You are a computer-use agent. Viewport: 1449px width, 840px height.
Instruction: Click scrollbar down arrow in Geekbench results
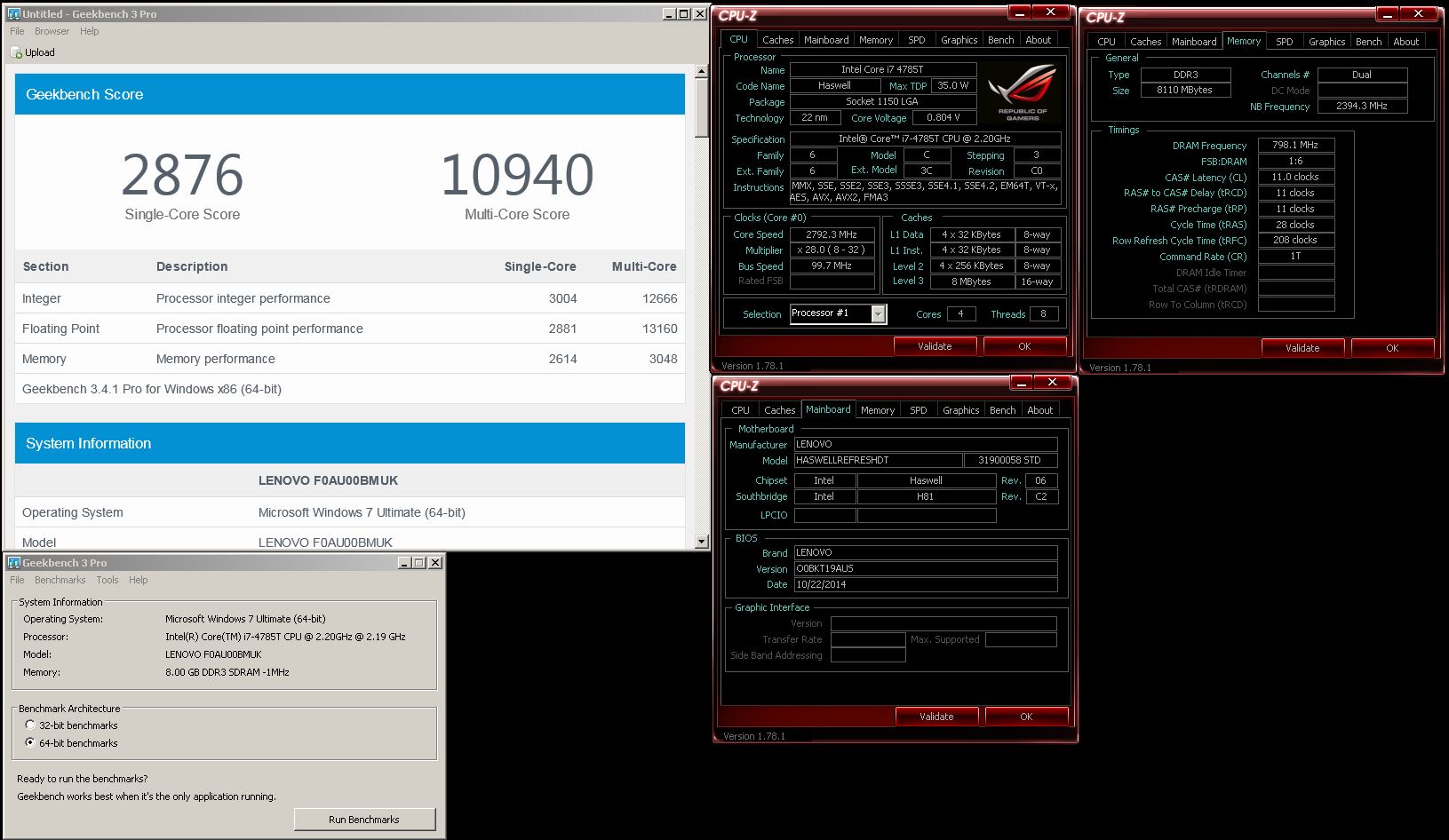[x=701, y=541]
